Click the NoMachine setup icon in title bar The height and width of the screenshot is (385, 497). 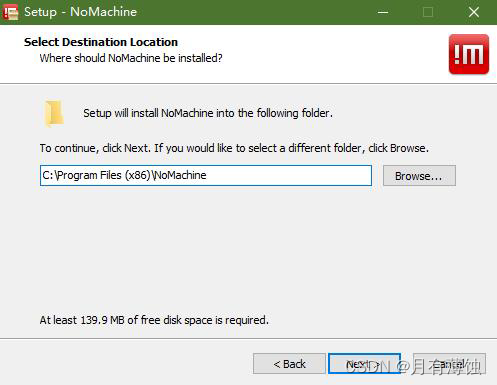(10, 12)
